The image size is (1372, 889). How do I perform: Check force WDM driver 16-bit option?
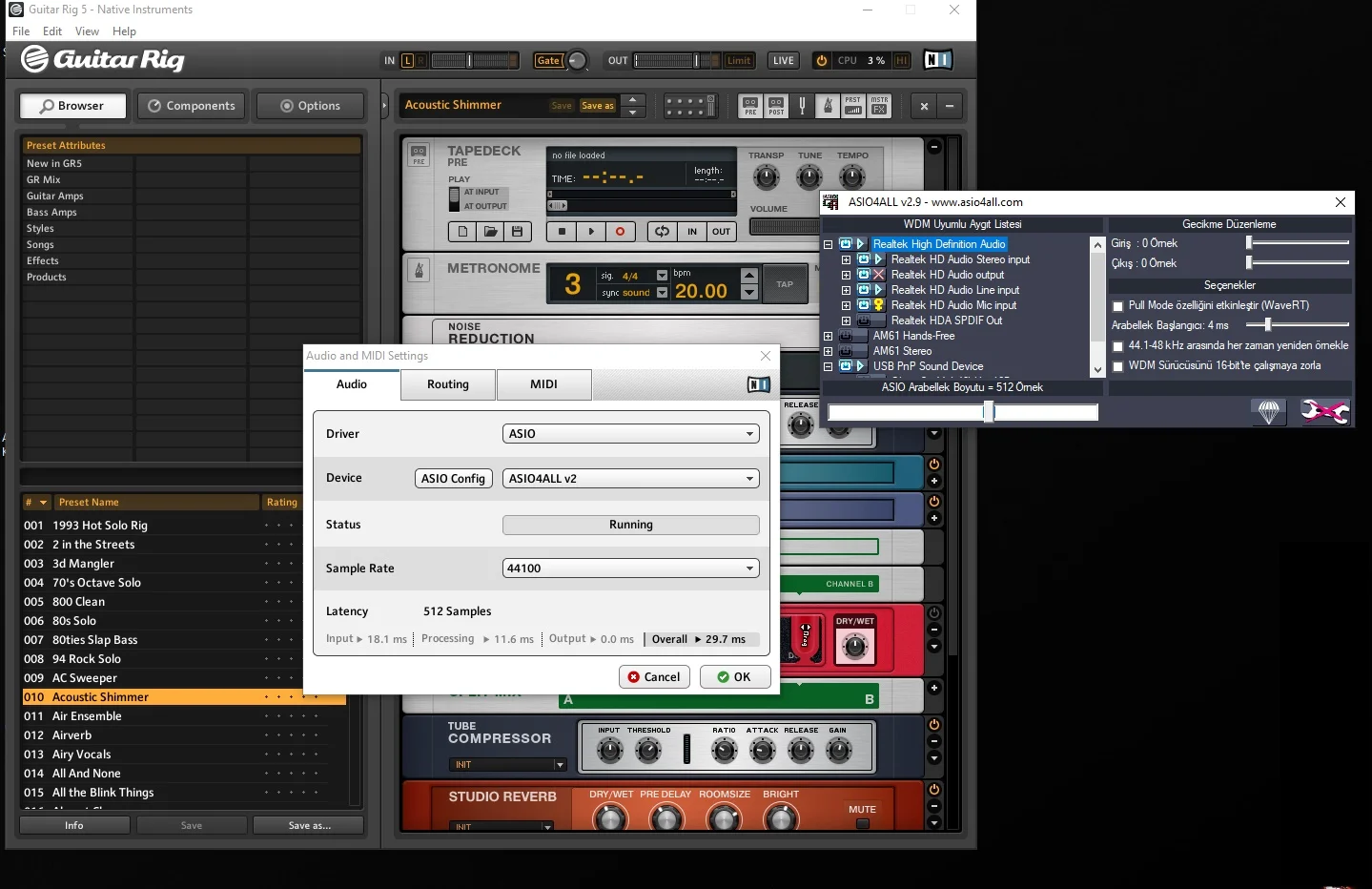[x=1118, y=366]
